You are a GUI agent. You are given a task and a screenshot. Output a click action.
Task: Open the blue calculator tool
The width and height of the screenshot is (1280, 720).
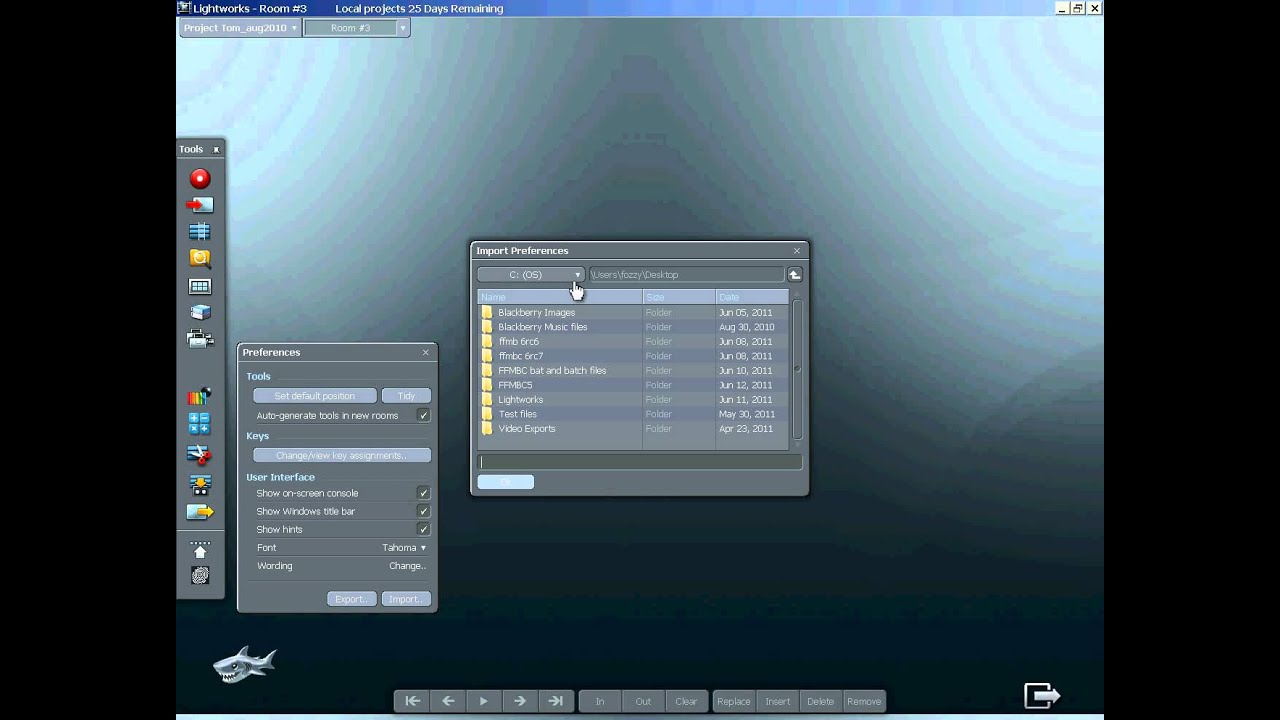(x=200, y=424)
